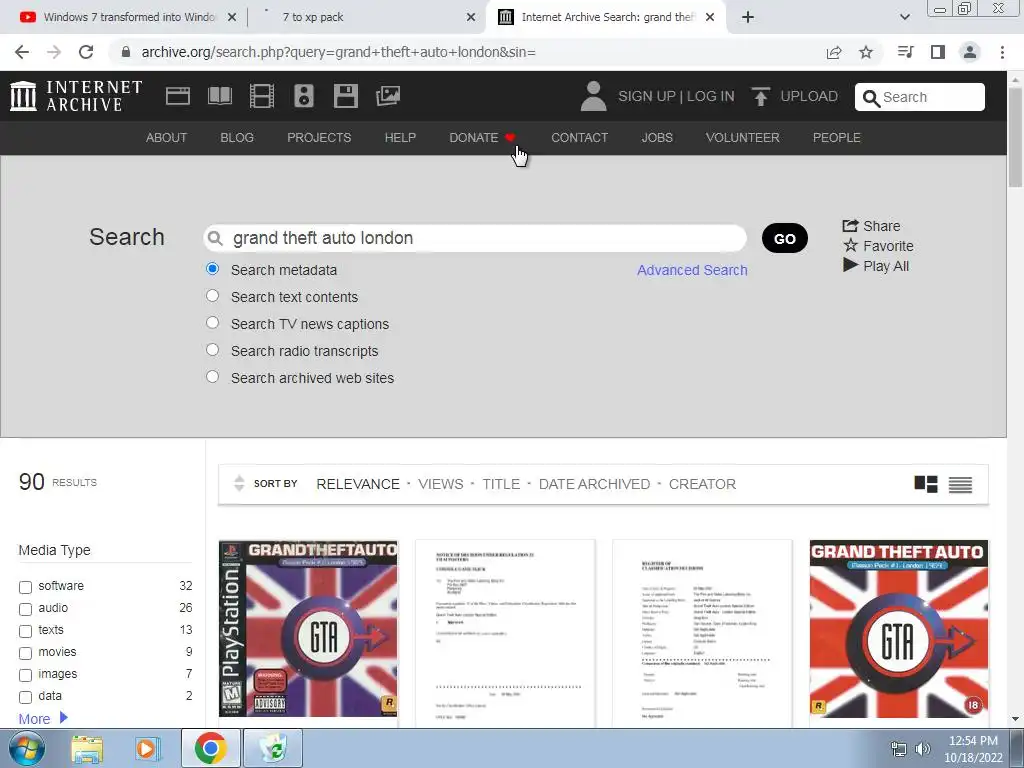Click DONATE in navigation bar
Viewport: 1024px width, 768px height.
coord(483,138)
